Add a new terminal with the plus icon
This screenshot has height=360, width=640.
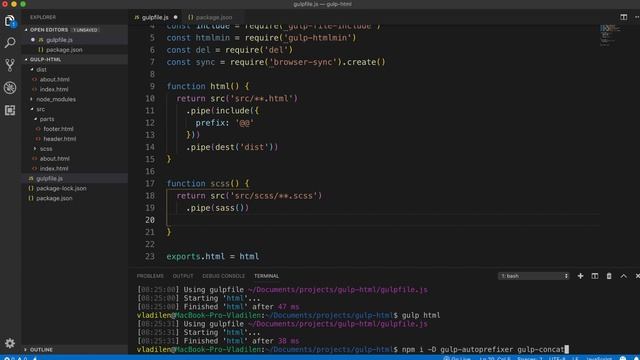pos(580,276)
